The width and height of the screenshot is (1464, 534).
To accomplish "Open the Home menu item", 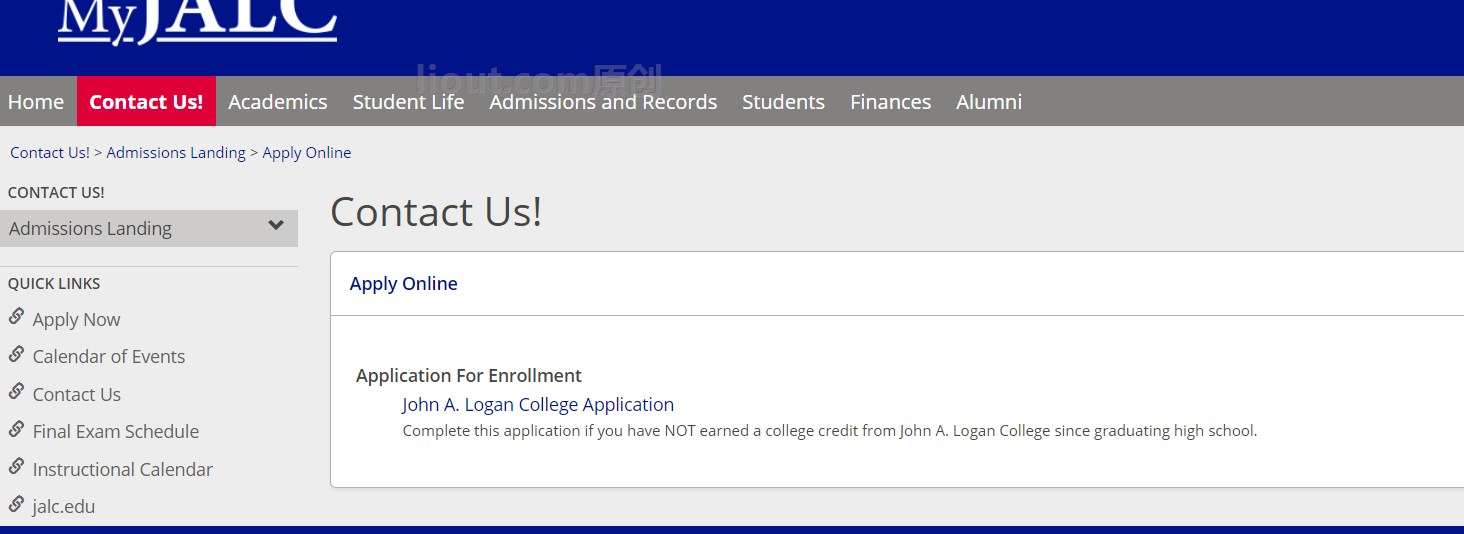I will pos(36,102).
